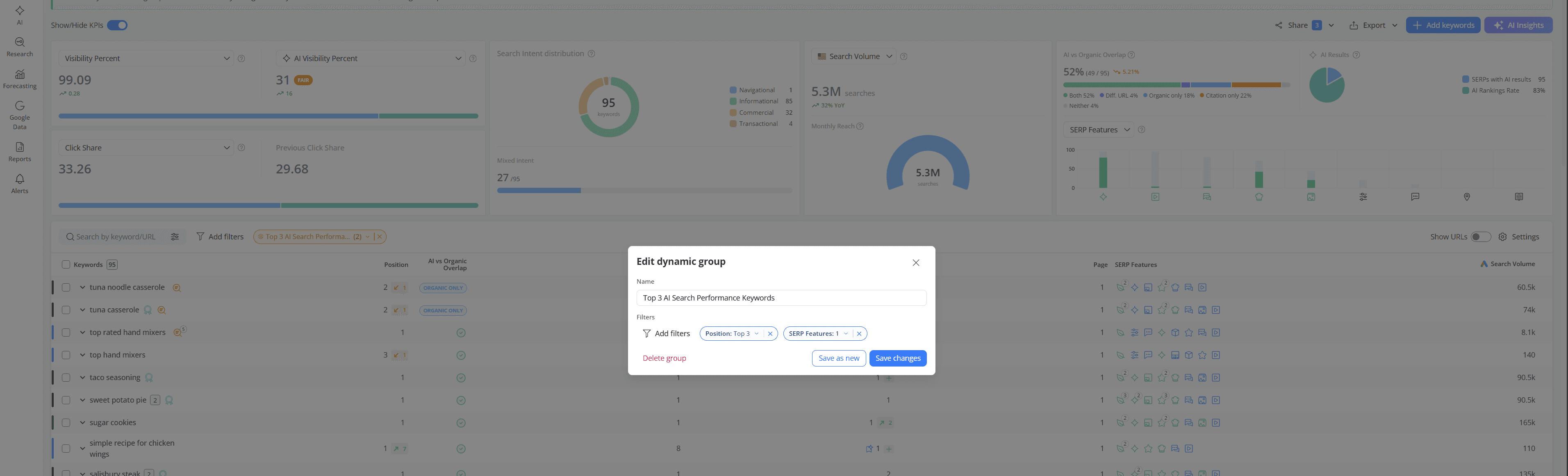This screenshot has width=1568, height=476.
Task: Click Add filters in the dialog
Action: pyautogui.click(x=666, y=334)
